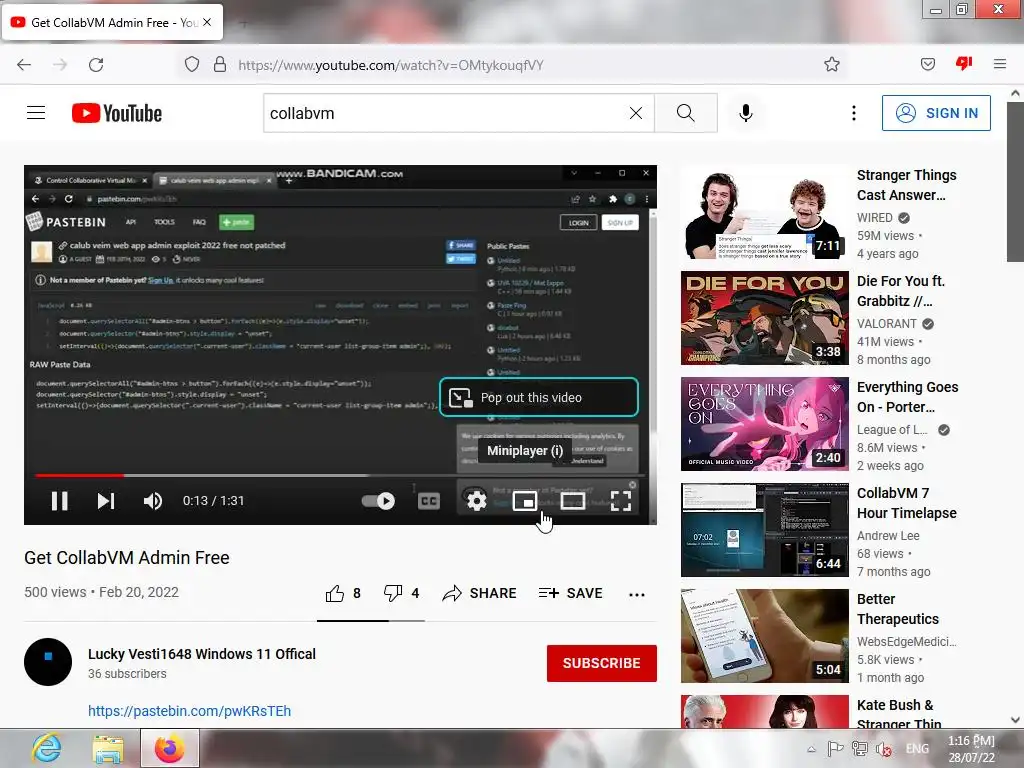The height and width of the screenshot is (768, 1024).
Task: Click the Andrew Lee channel name
Action: point(888,536)
